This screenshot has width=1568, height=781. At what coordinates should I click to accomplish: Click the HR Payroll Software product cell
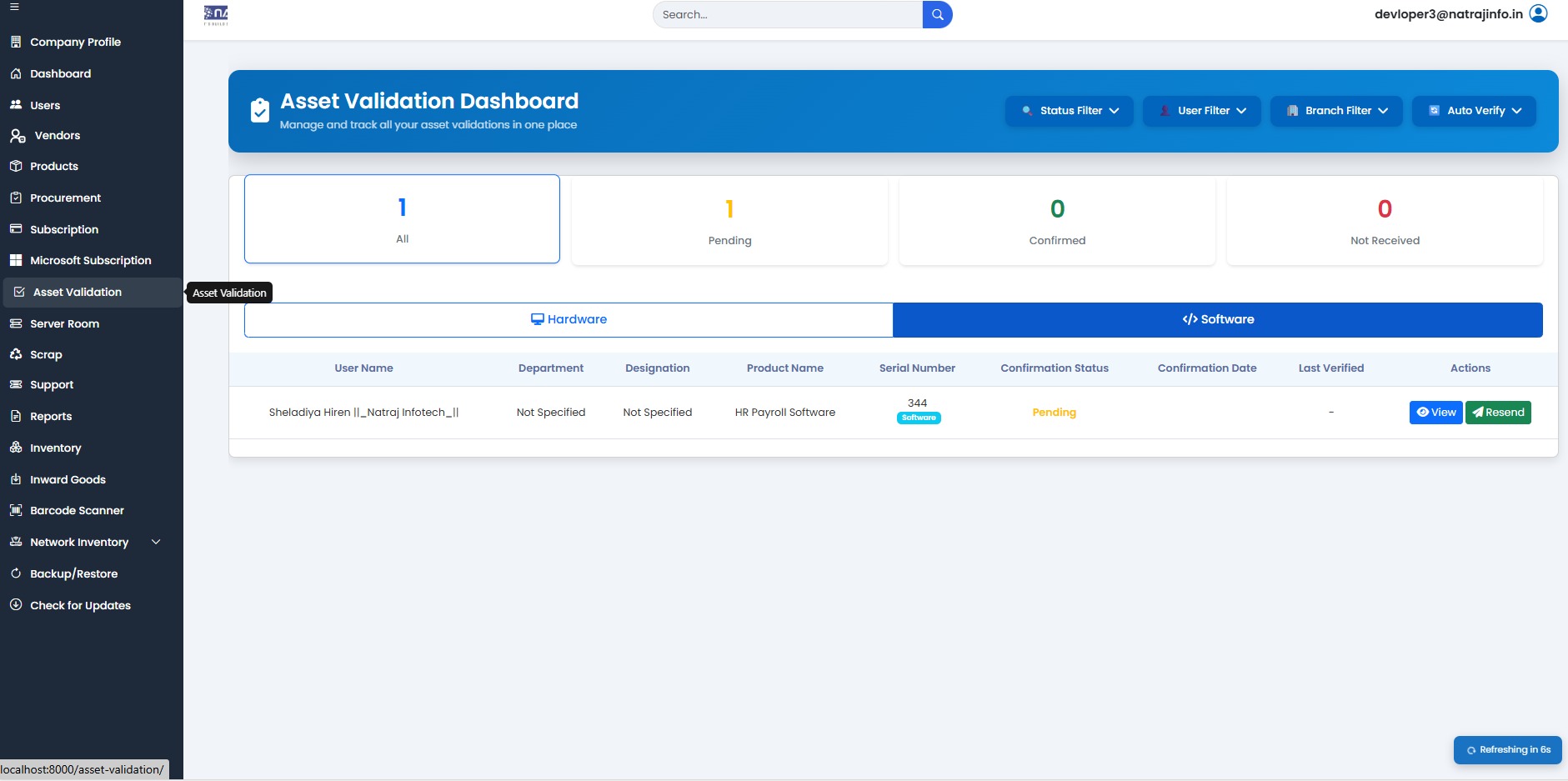pyautogui.click(x=785, y=413)
